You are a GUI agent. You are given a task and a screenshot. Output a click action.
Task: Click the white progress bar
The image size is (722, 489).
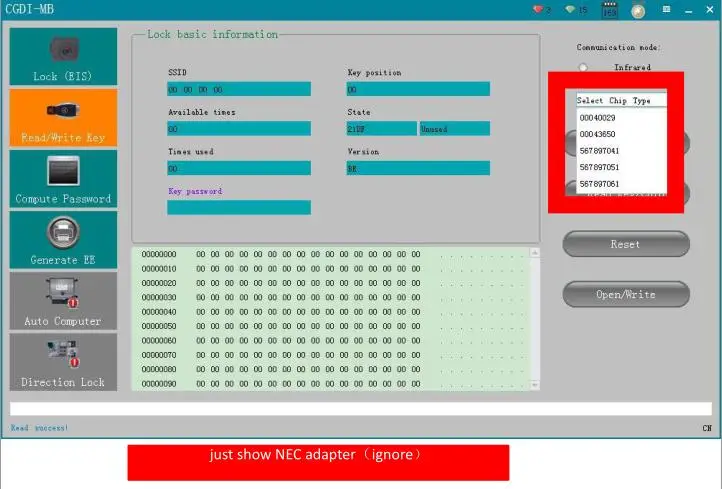coord(361,409)
